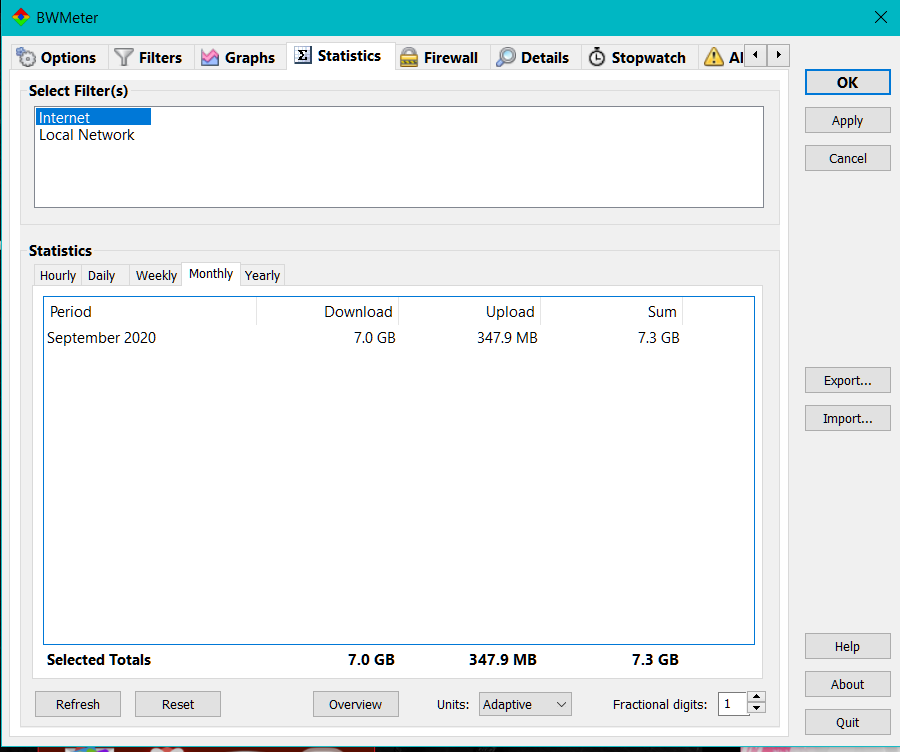Click the Export... button
This screenshot has height=752, width=900.
point(847,381)
